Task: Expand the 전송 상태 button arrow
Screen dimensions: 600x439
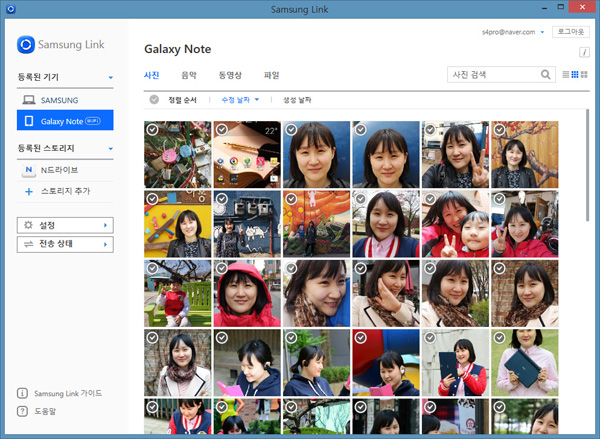Action: pyautogui.click(x=105, y=244)
